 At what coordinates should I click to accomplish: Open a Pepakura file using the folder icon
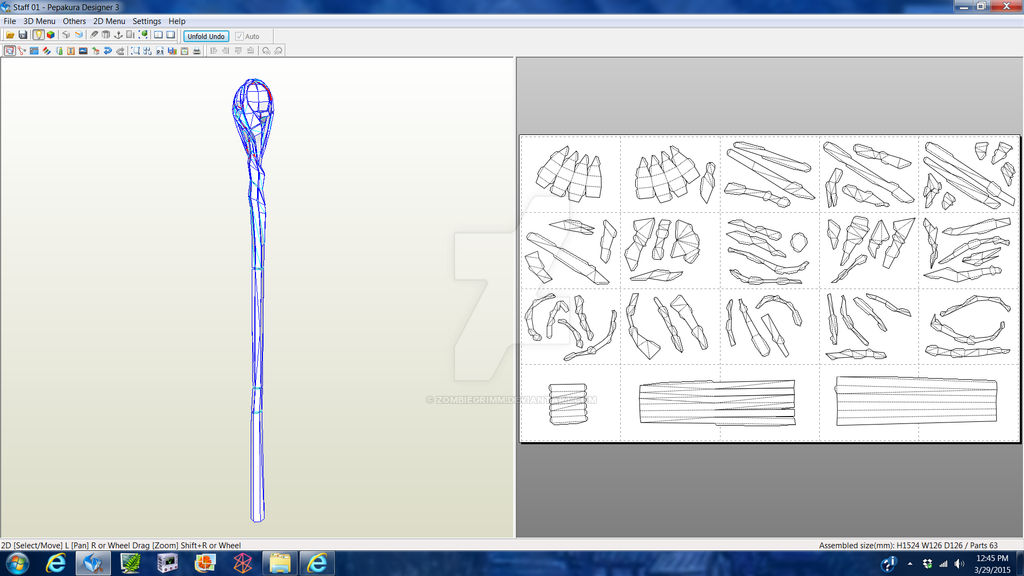pyautogui.click(x=9, y=34)
